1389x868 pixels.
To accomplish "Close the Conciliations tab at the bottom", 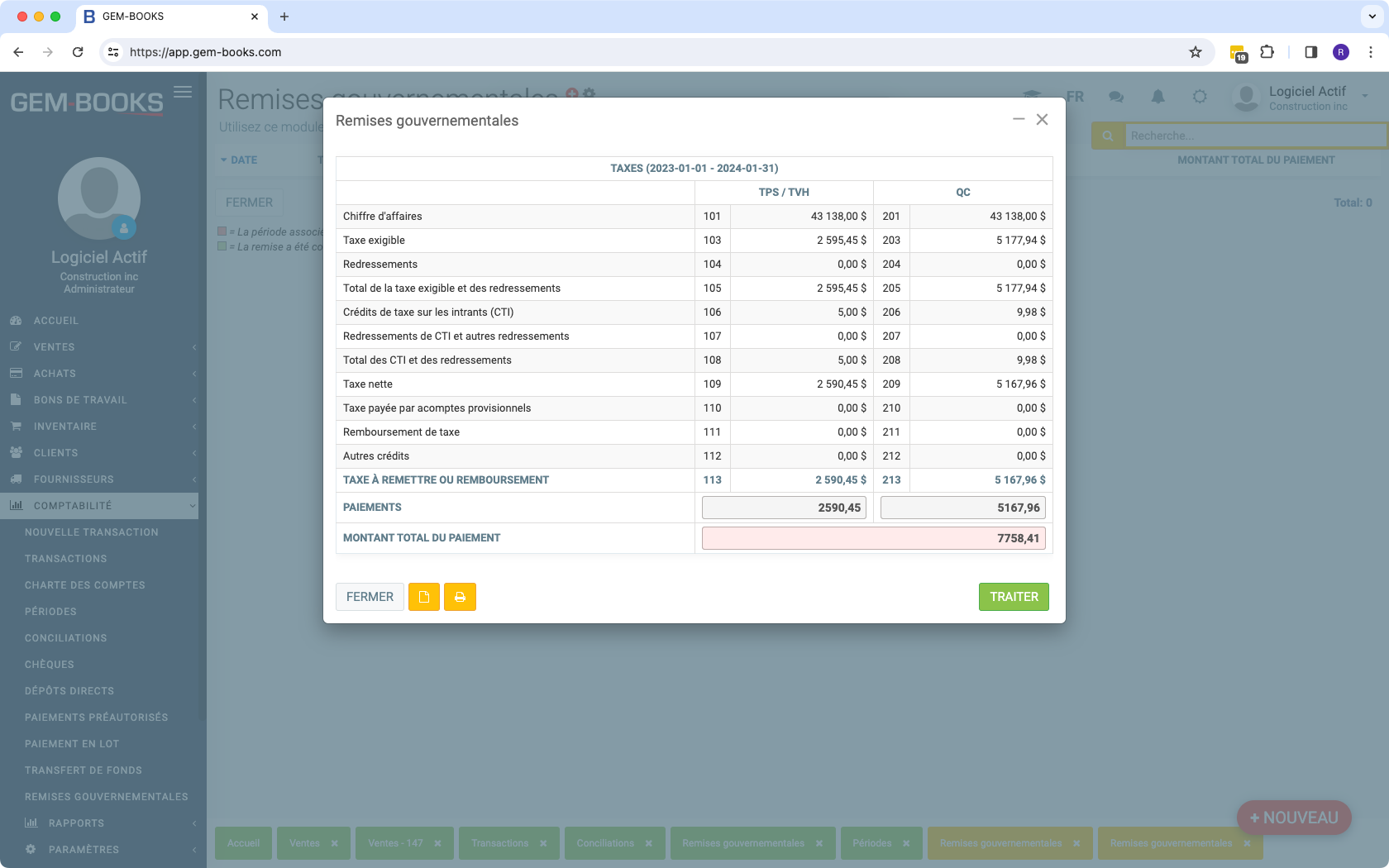I will coord(650,842).
